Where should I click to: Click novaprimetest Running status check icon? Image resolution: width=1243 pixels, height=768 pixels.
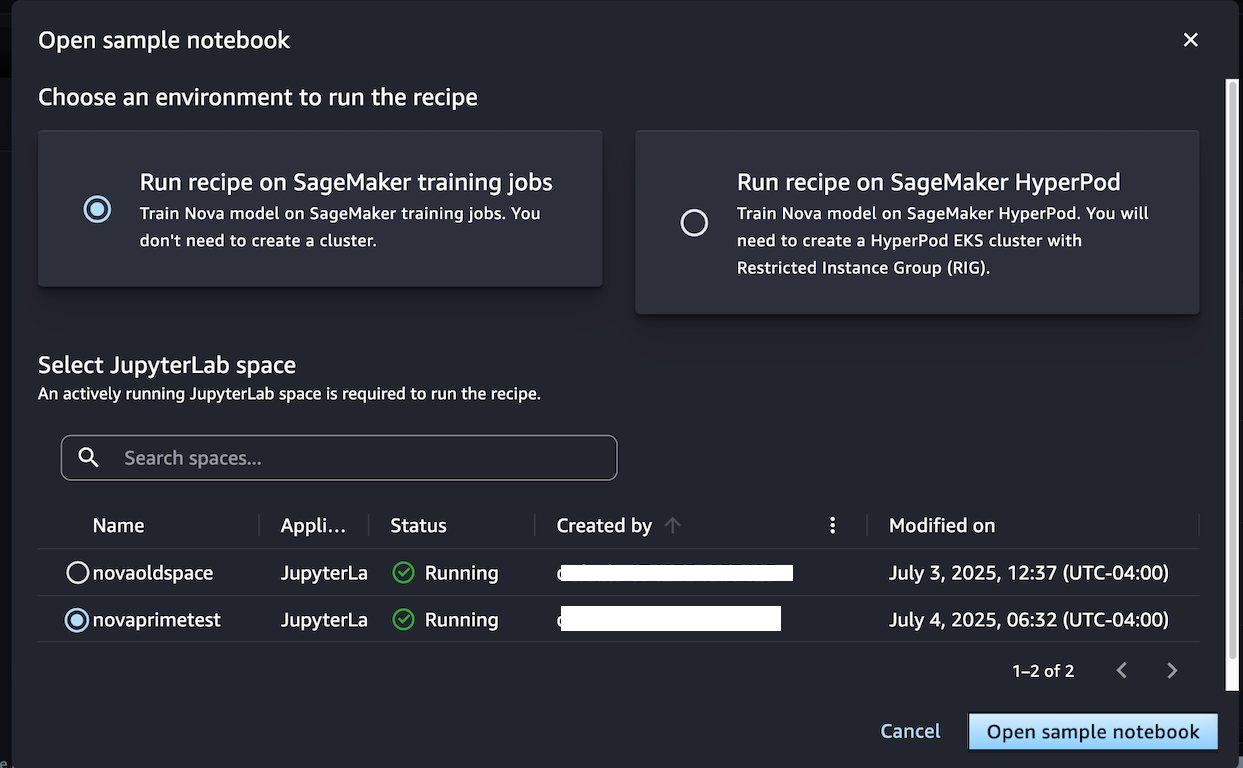click(x=403, y=620)
